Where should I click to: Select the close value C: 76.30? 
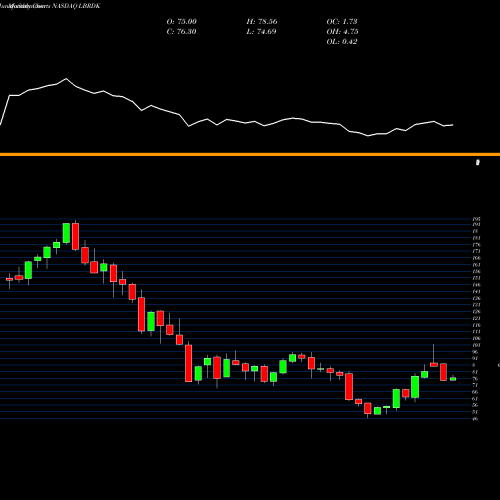click(181, 32)
